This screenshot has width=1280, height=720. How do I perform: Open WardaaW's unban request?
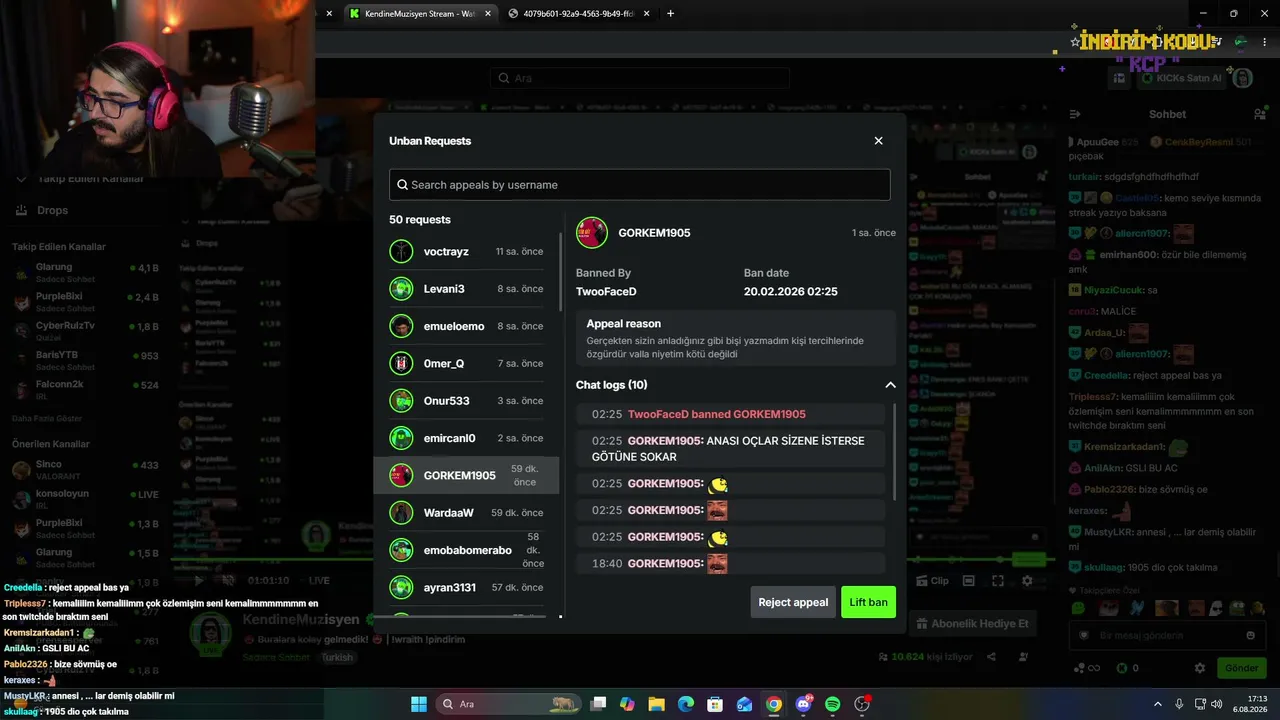pos(467,513)
